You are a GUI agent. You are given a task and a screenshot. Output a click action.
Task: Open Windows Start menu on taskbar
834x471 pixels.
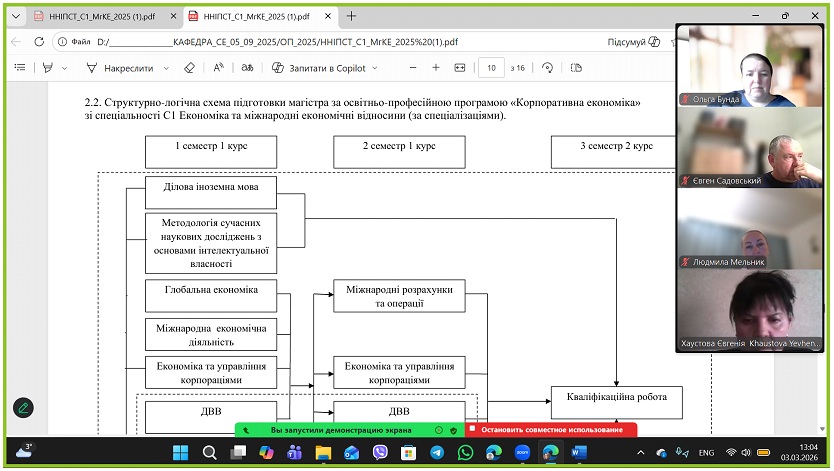pyautogui.click(x=181, y=452)
